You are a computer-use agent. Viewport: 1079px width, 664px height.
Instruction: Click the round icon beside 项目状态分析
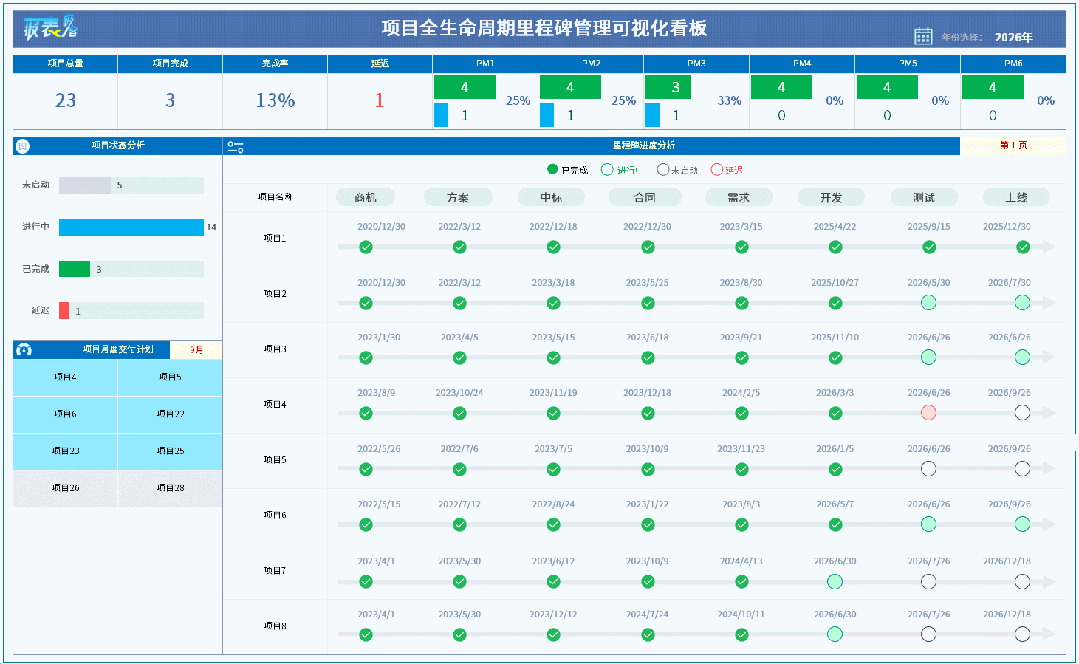click(x=23, y=146)
